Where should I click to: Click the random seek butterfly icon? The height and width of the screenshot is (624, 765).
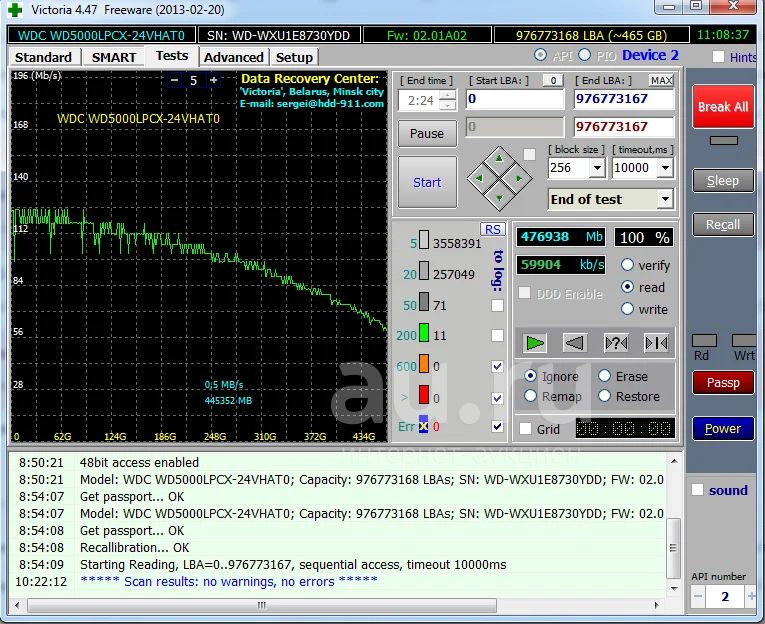click(616, 343)
